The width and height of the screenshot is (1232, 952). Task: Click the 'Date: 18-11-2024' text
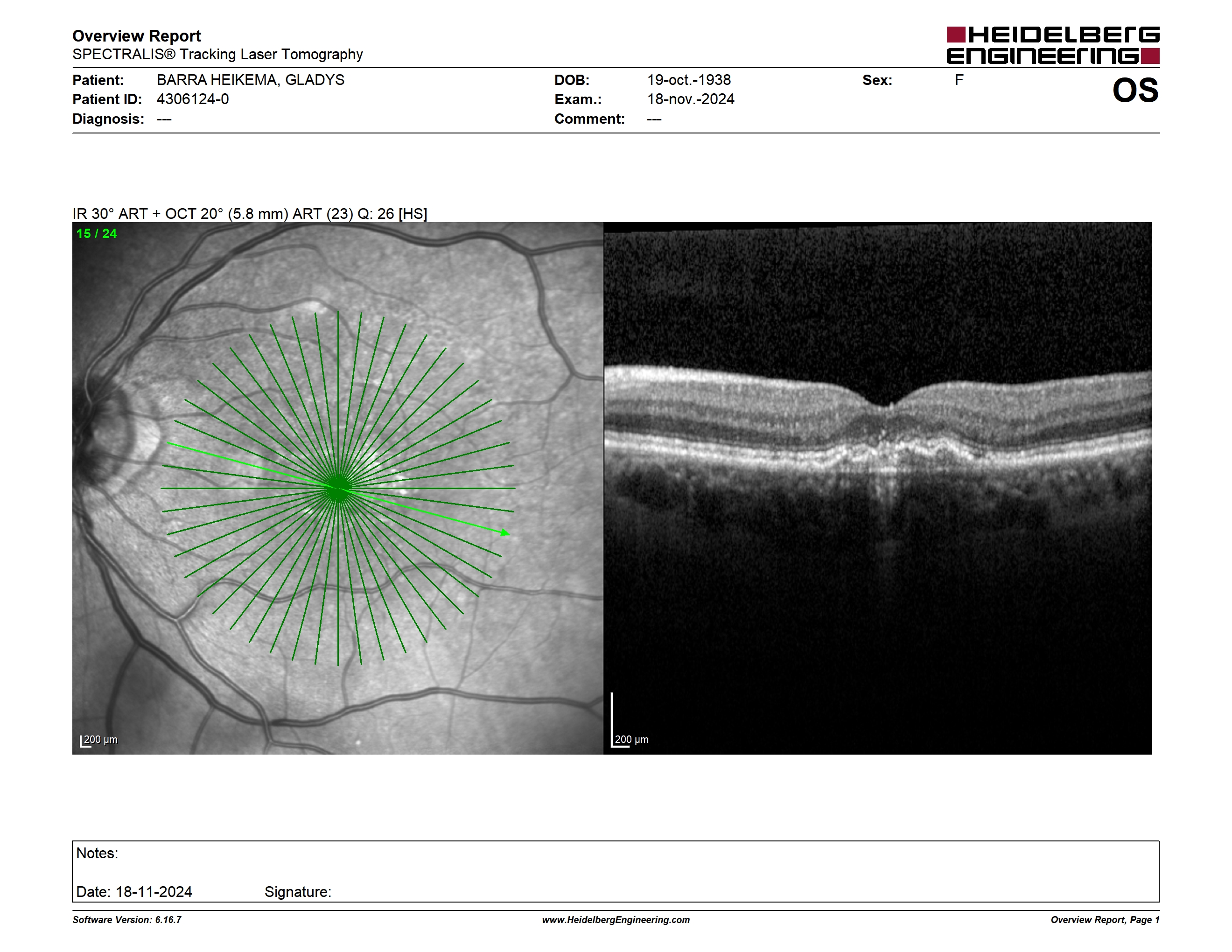[x=134, y=892]
